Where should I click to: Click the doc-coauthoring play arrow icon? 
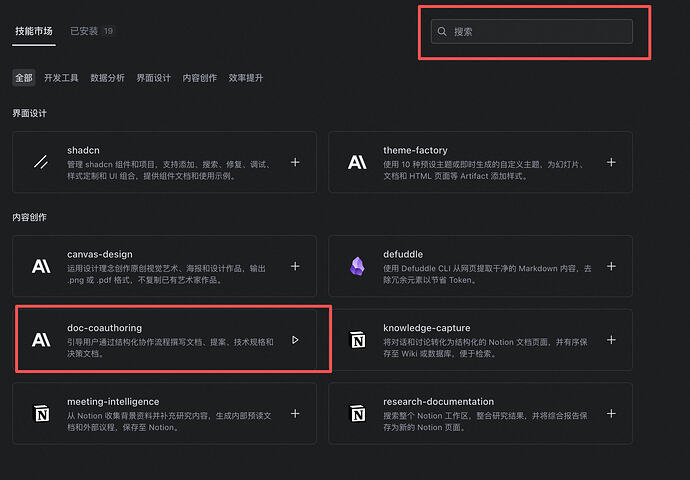point(295,340)
